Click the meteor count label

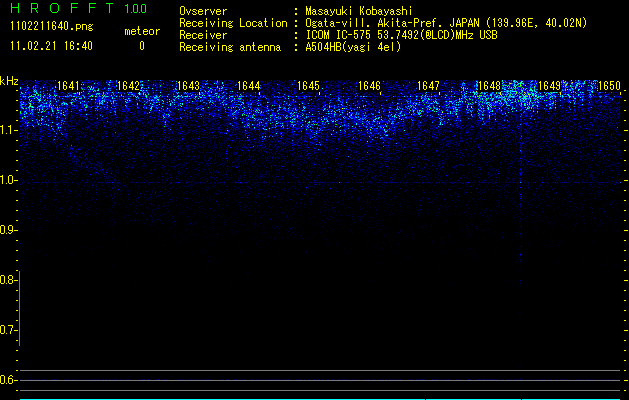tap(142, 31)
